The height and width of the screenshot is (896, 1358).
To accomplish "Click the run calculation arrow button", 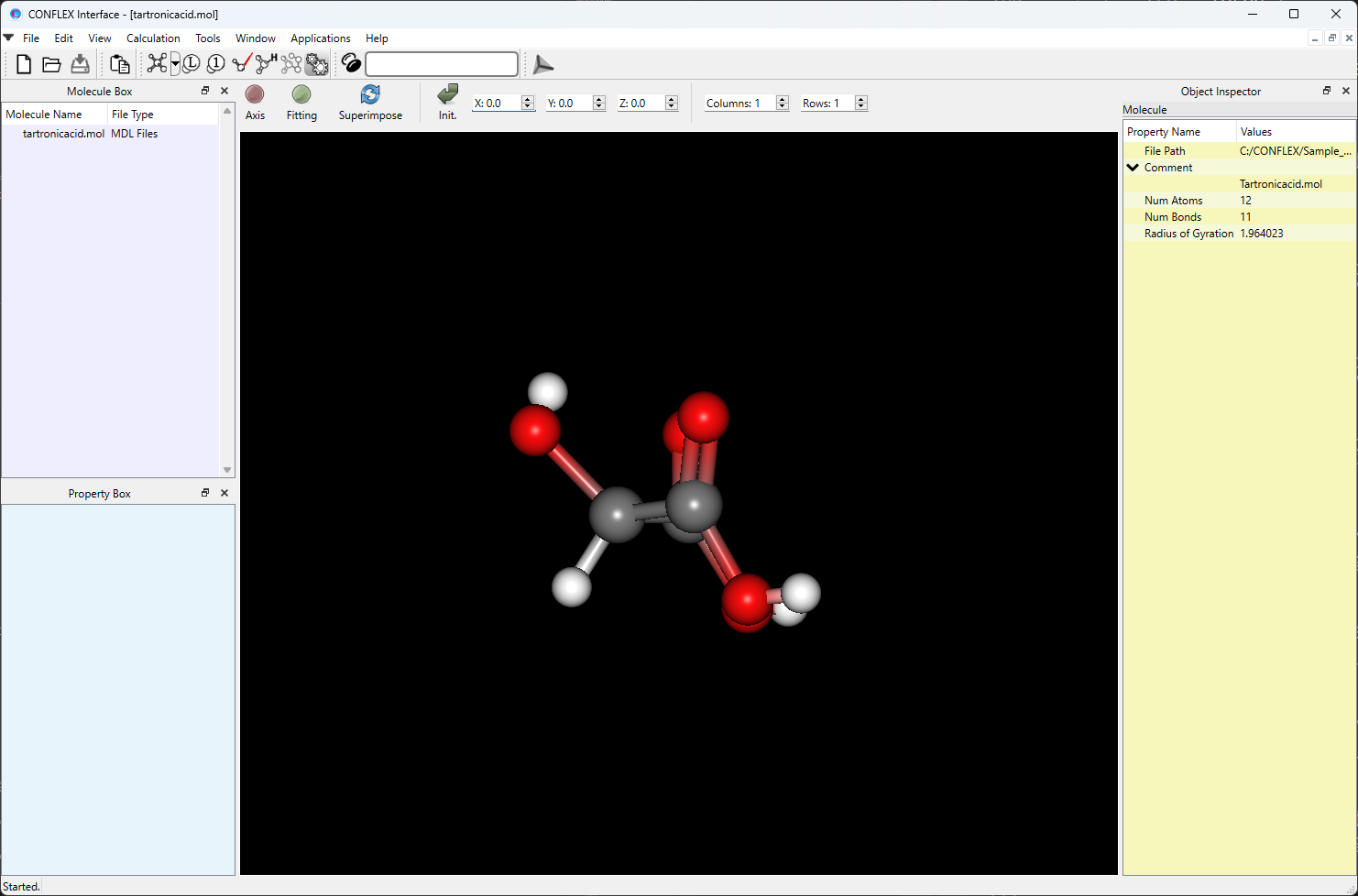I will 542,63.
